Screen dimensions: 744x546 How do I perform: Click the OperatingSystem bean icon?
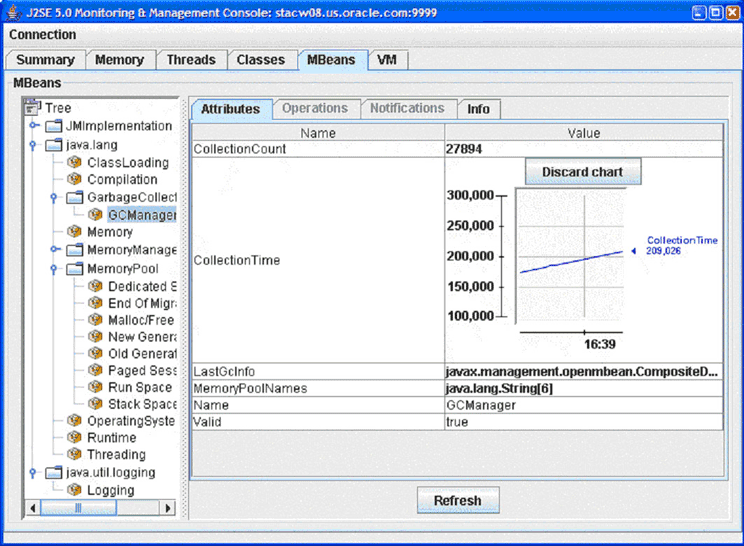(x=74, y=421)
